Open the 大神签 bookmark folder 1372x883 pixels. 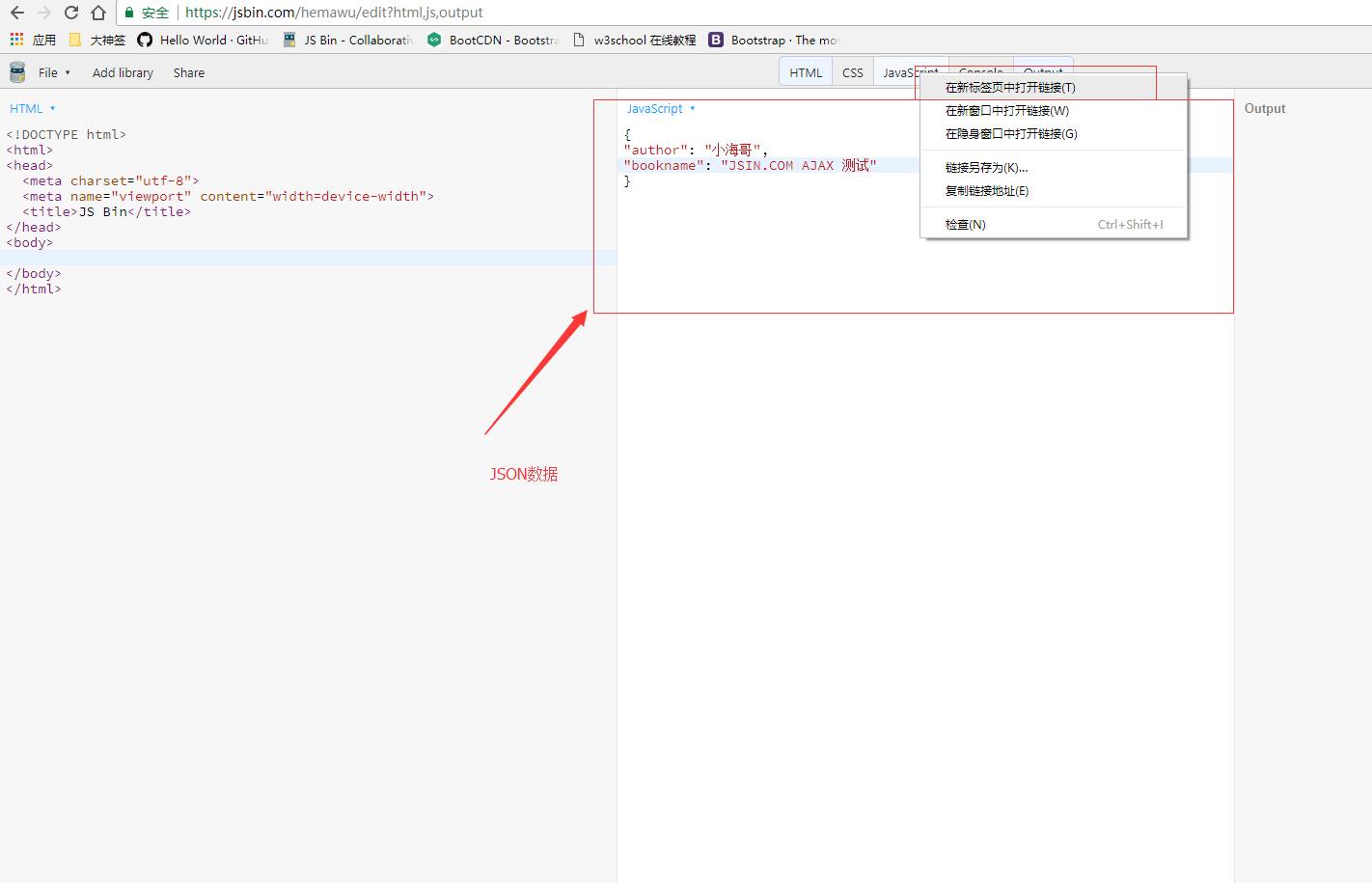[97, 40]
